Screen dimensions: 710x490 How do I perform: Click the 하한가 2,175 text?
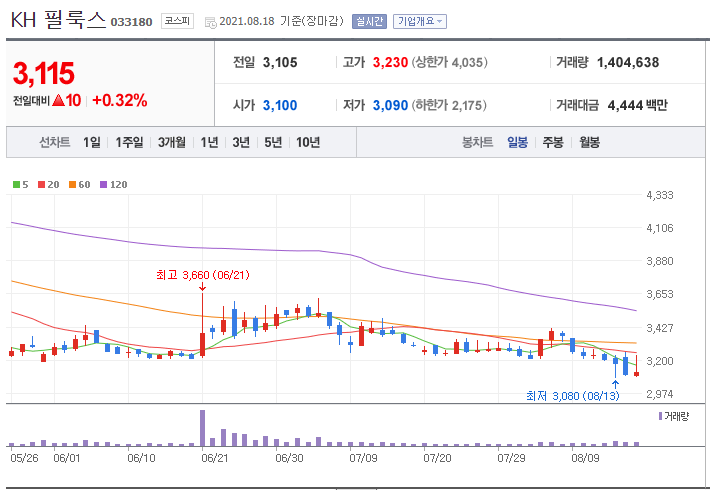point(449,106)
